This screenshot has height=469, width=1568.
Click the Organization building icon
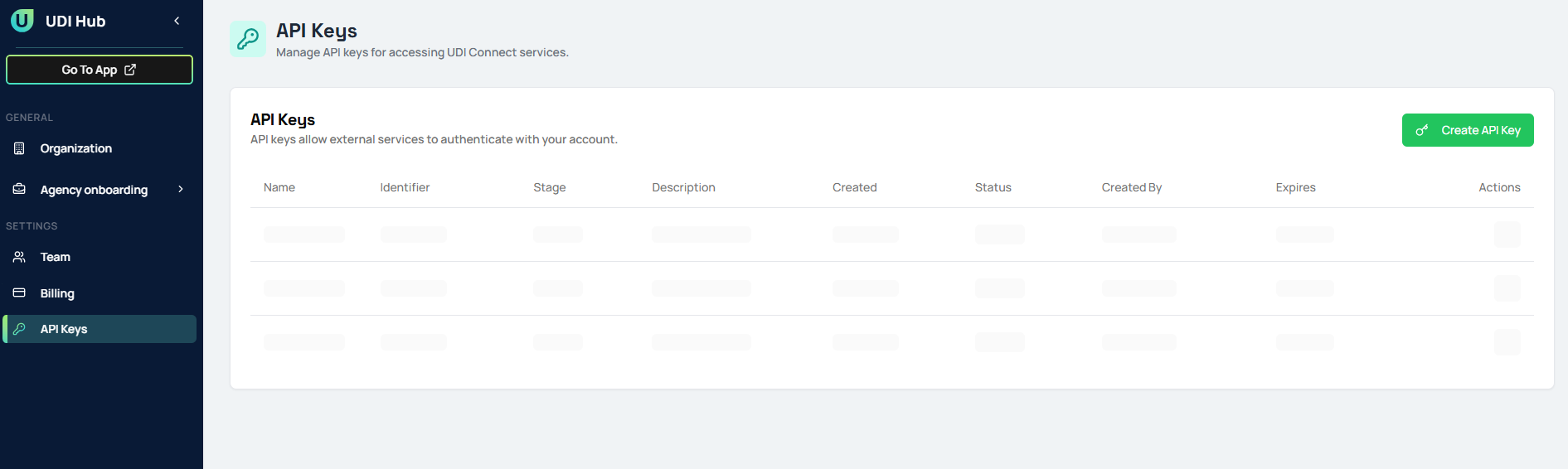click(19, 148)
